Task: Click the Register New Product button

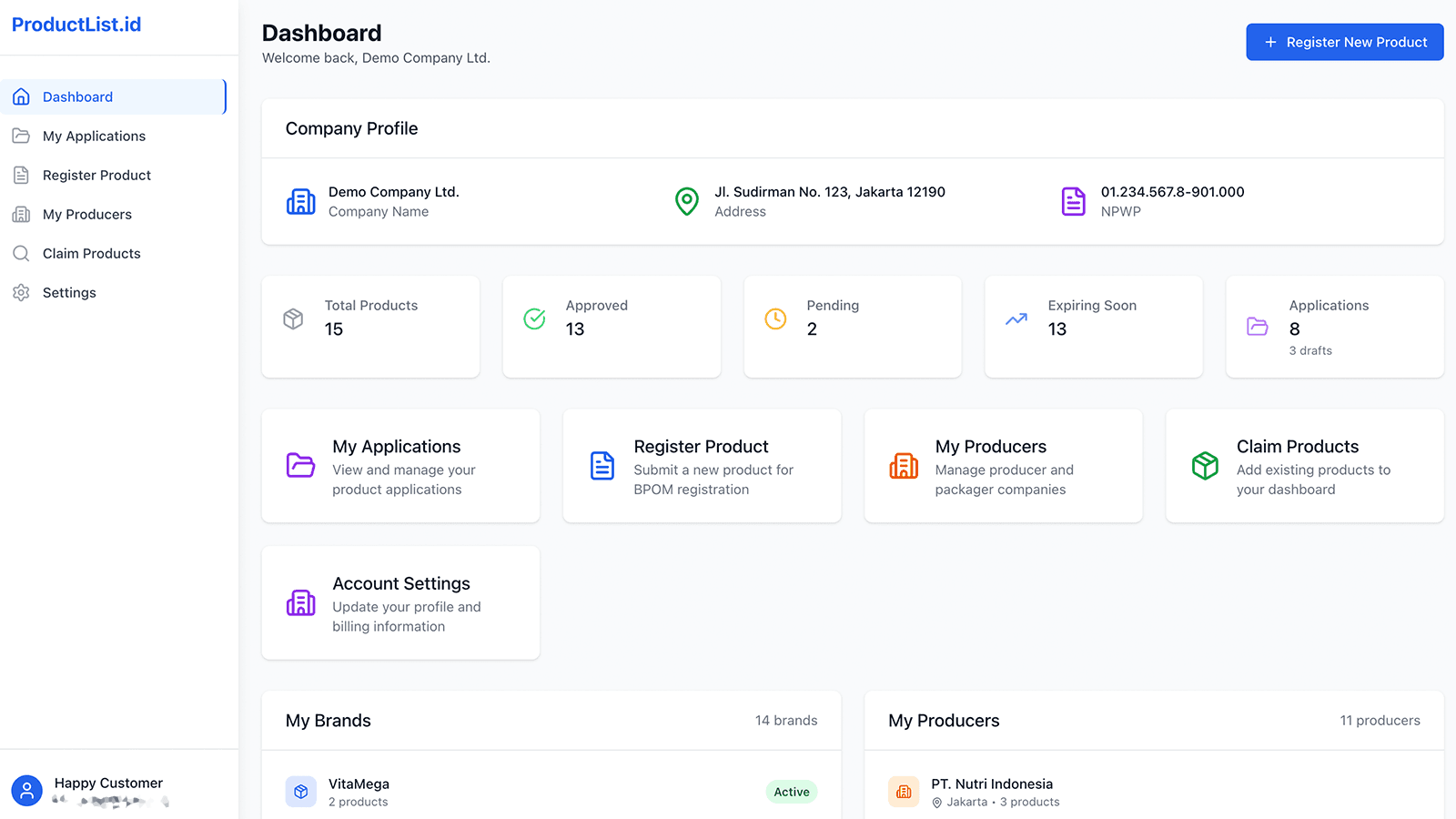Action: (x=1344, y=42)
